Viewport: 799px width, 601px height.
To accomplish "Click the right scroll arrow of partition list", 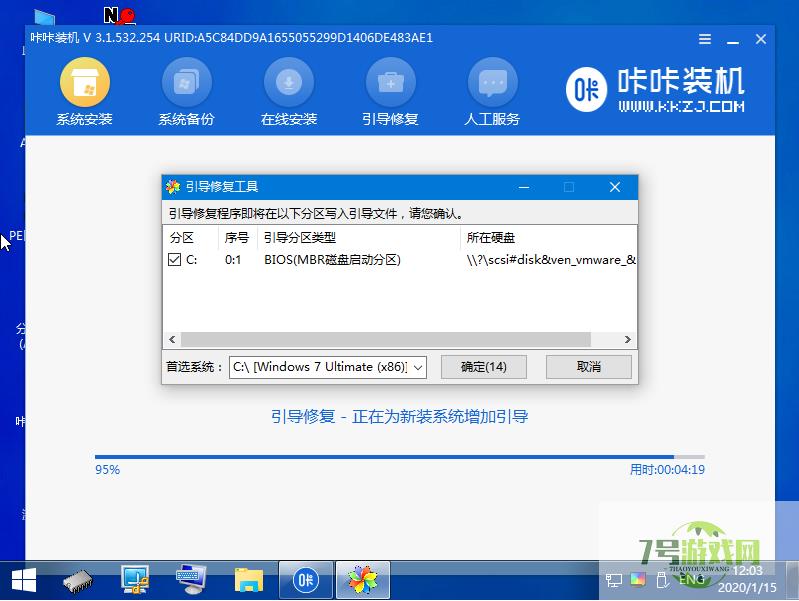I will tap(628, 339).
